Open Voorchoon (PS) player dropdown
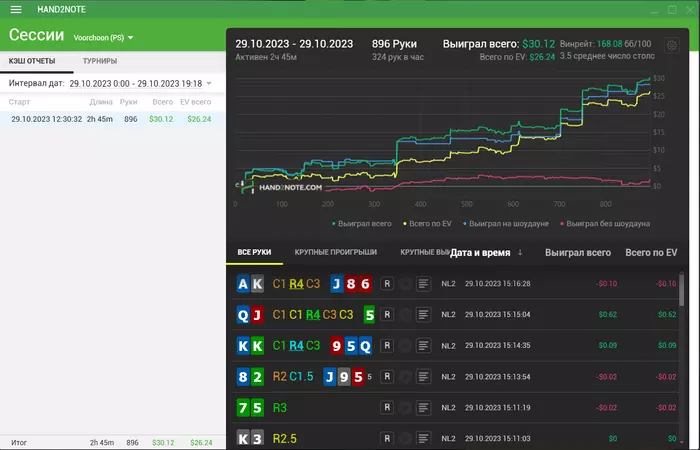700x450 pixels. [104, 38]
